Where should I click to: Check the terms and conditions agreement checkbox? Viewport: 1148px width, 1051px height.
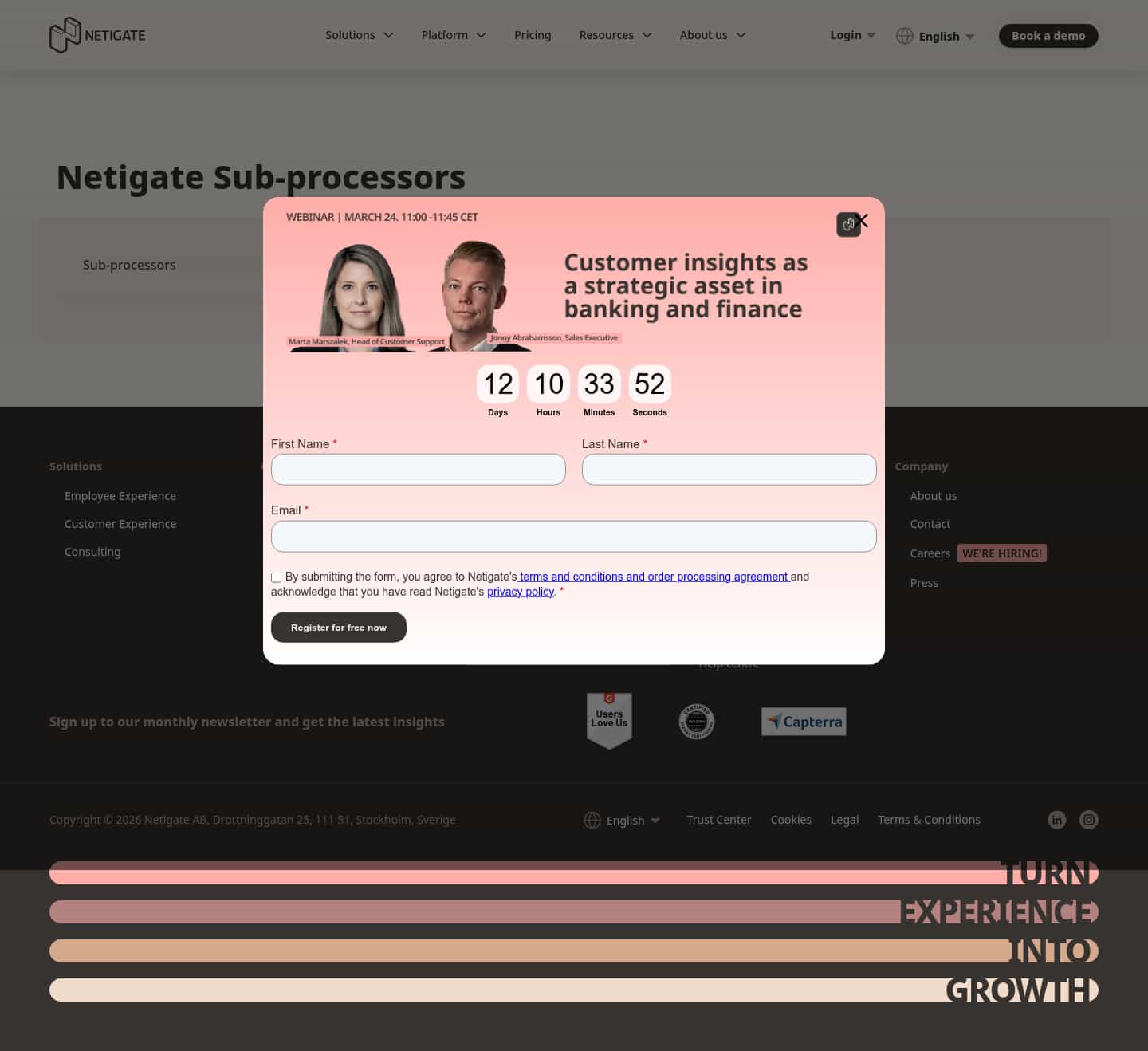(276, 577)
